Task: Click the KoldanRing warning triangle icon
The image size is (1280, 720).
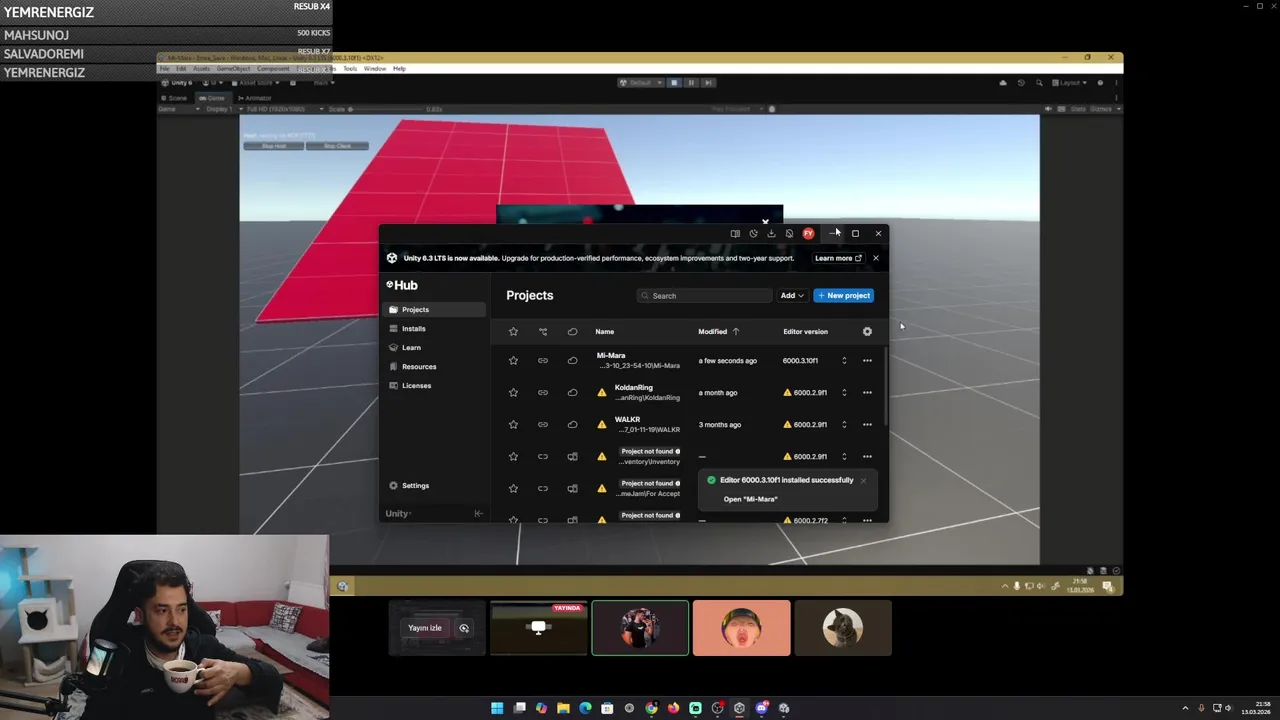Action: point(601,393)
